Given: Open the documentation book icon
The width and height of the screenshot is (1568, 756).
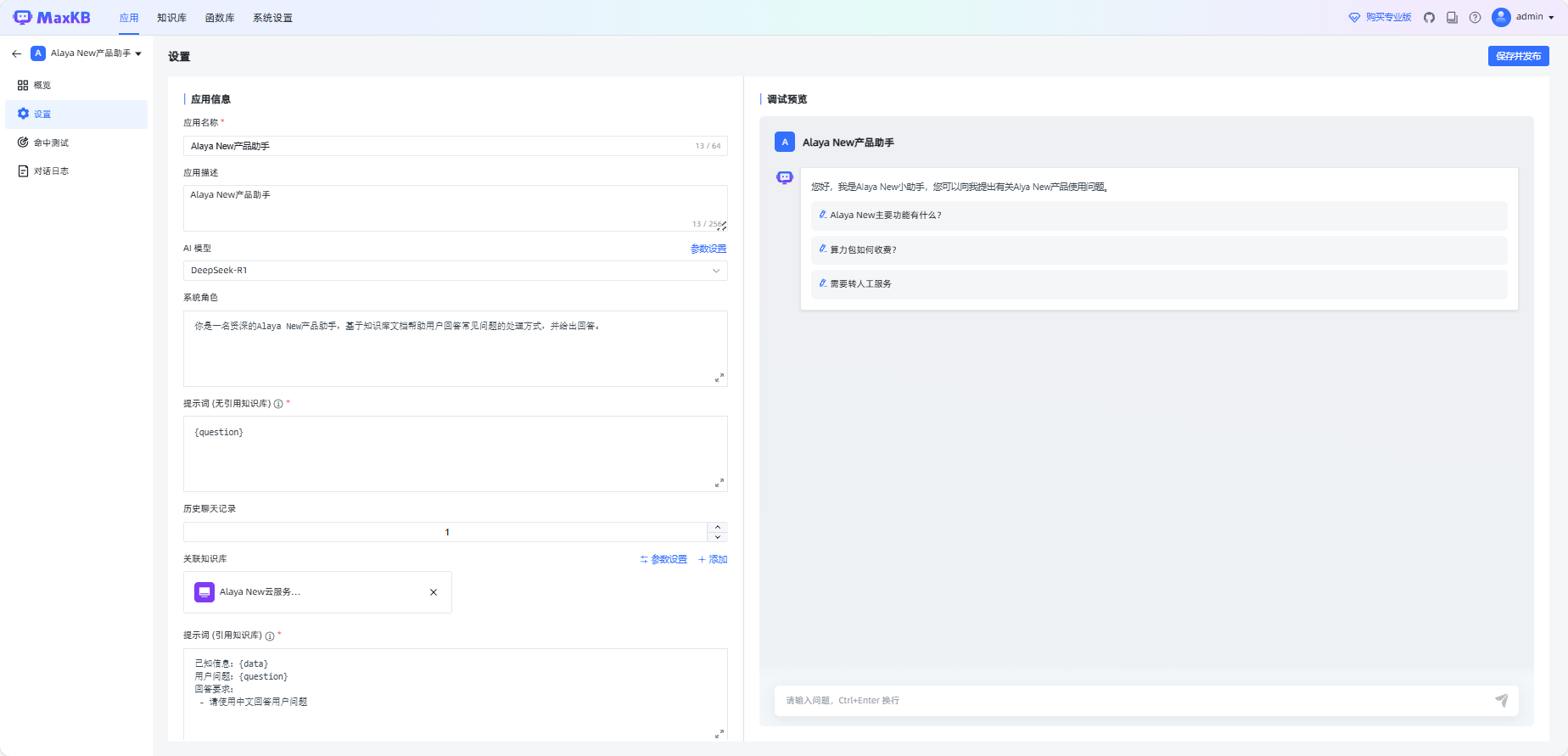Looking at the screenshot, I should [1452, 18].
